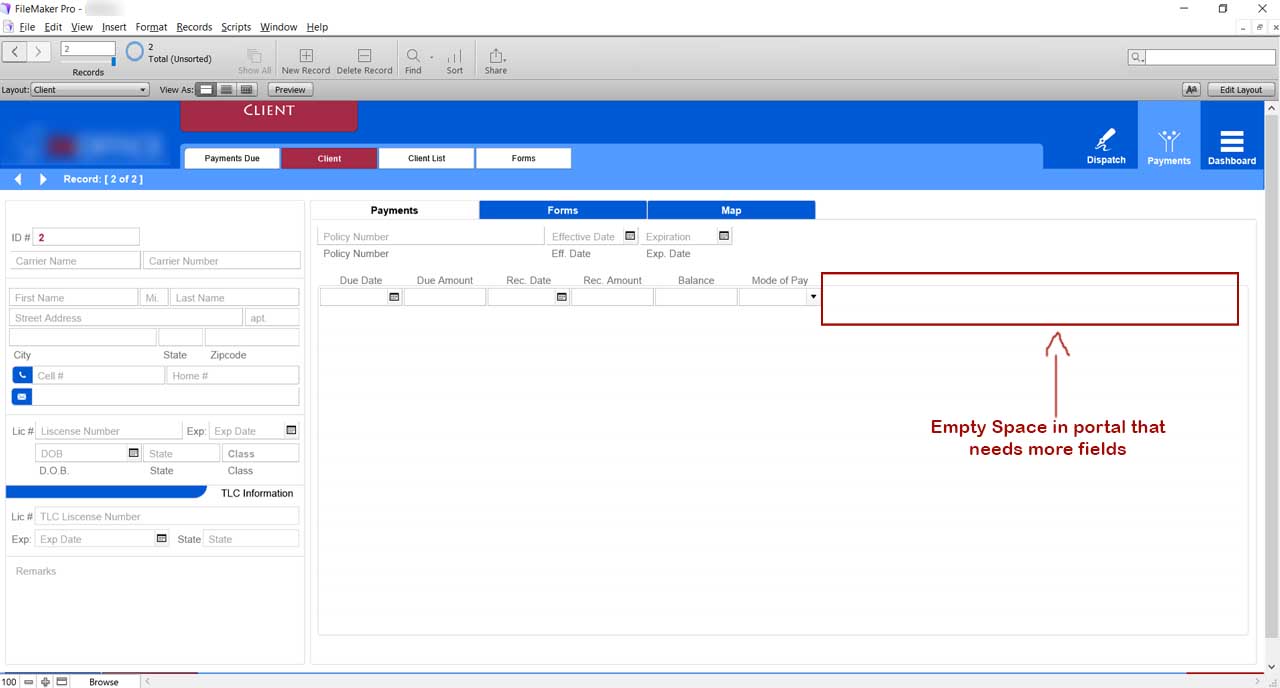Click the Preview button
This screenshot has width=1280, height=688.
click(290, 90)
